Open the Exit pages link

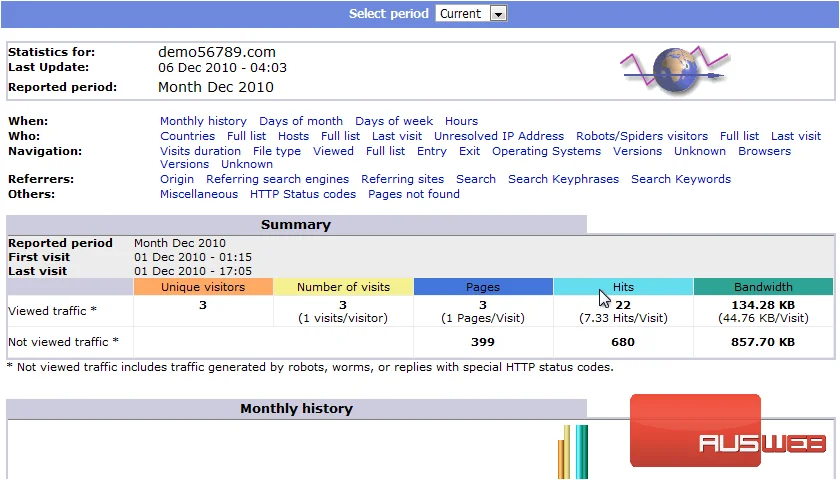tap(469, 151)
